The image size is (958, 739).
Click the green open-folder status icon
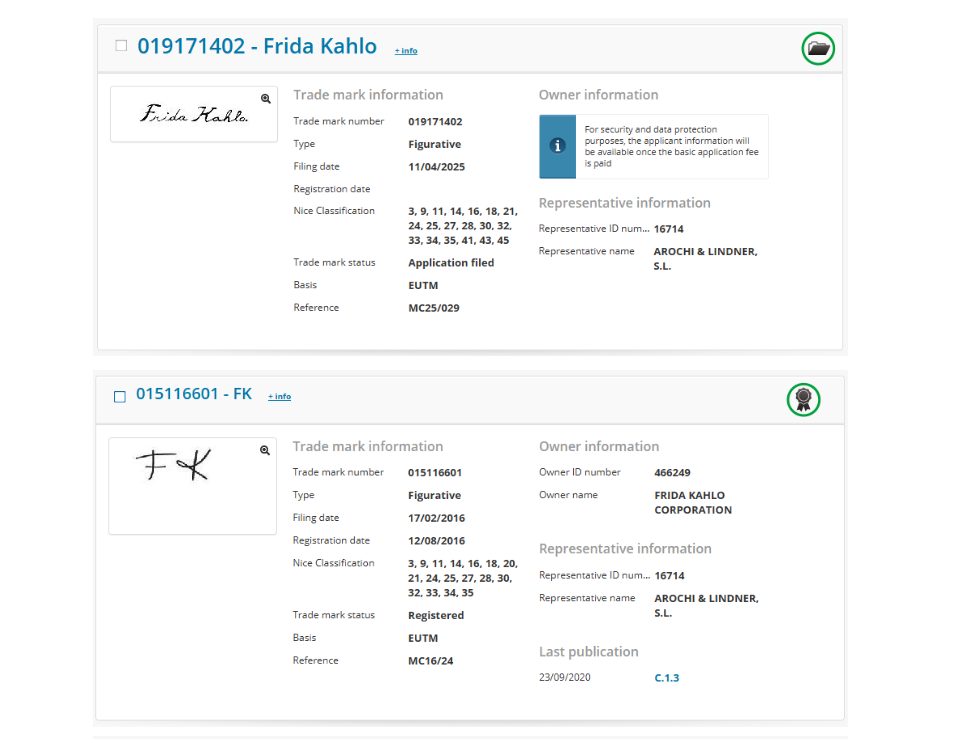tap(818, 48)
